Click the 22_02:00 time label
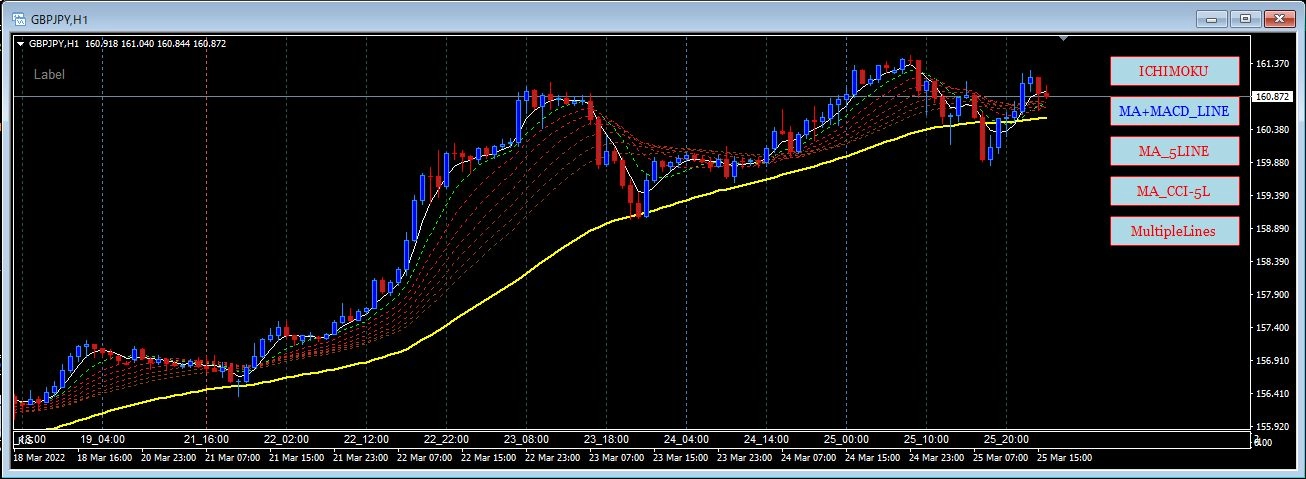This screenshot has width=1306, height=479. (285, 439)
